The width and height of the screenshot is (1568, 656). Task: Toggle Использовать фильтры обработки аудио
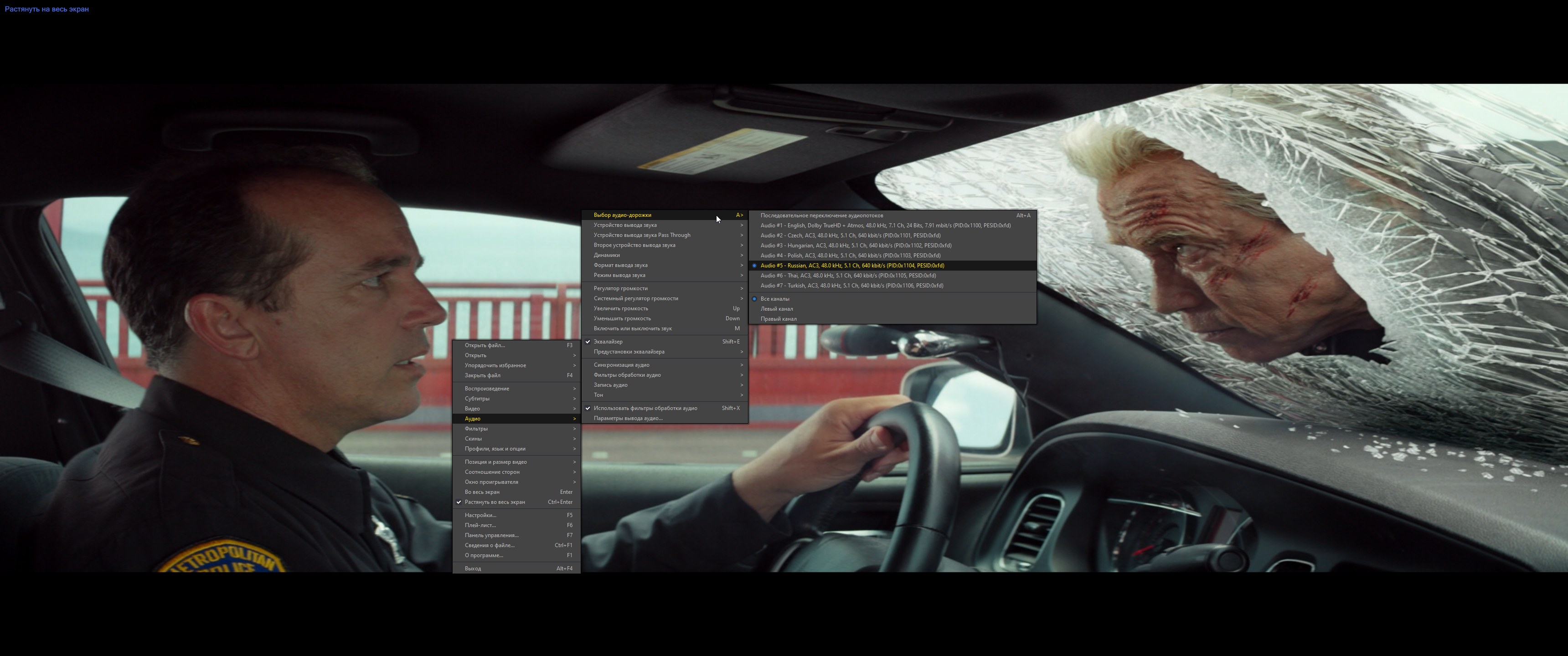click(665, 408)
